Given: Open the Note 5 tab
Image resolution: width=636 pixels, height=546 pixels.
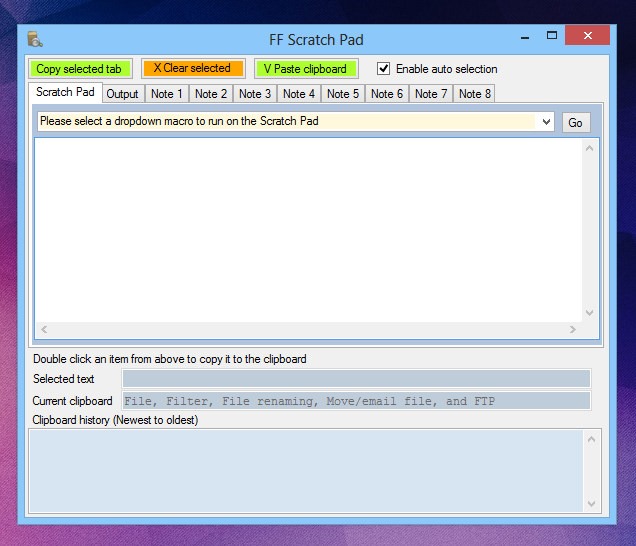Looking at the screenshot, I should pyautogui.click(x=343, y=94).
